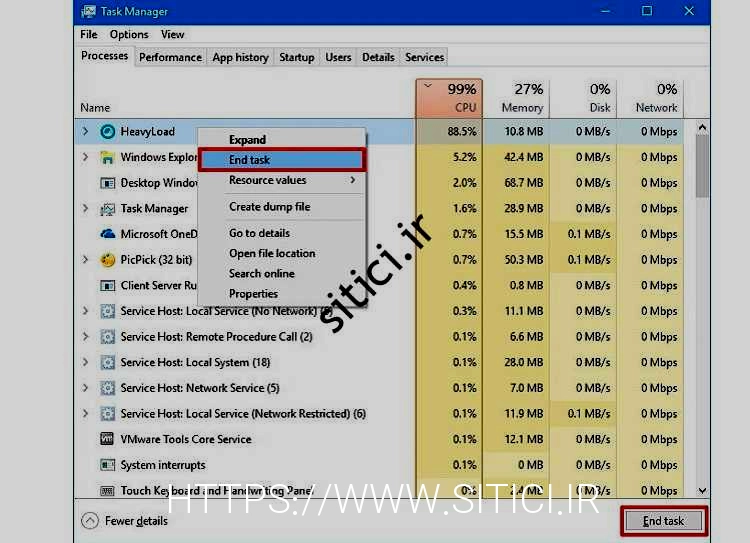Viewport: 750px width, 543px height.
Task: Click the PicPick (32 bit) icon
Action: coord(108,260)
